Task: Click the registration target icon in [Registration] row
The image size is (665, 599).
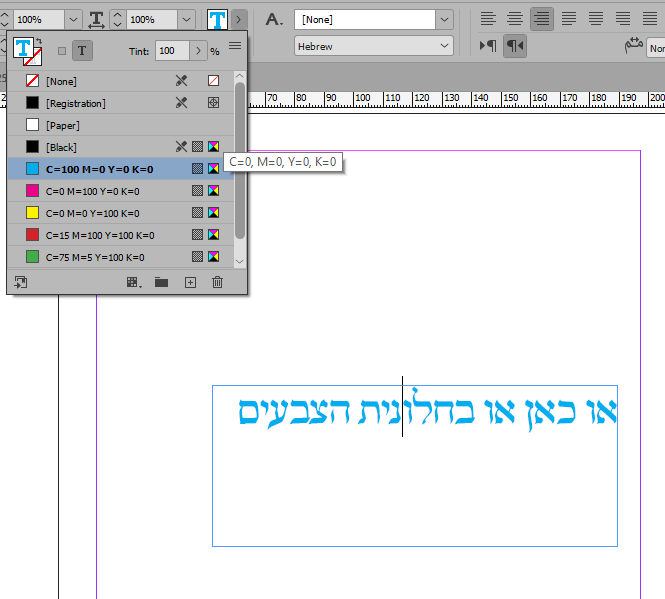Action: (213, 103)
